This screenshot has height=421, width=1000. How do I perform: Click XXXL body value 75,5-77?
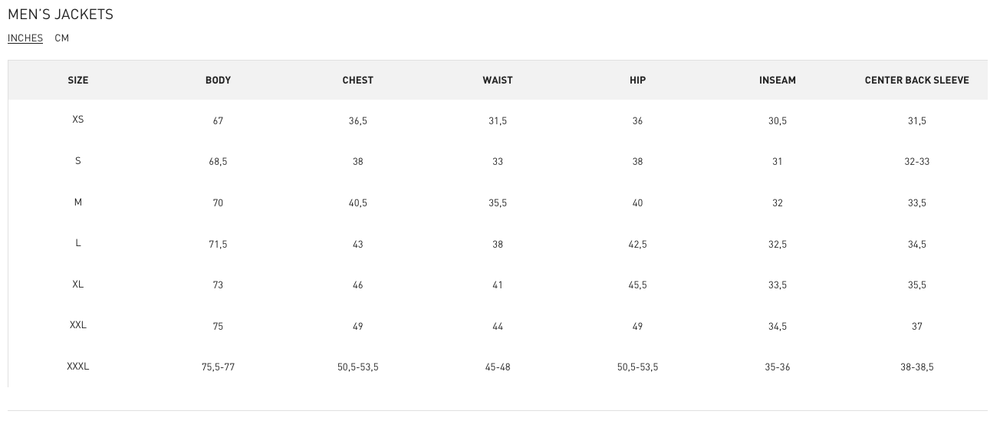tap(218, 367)
